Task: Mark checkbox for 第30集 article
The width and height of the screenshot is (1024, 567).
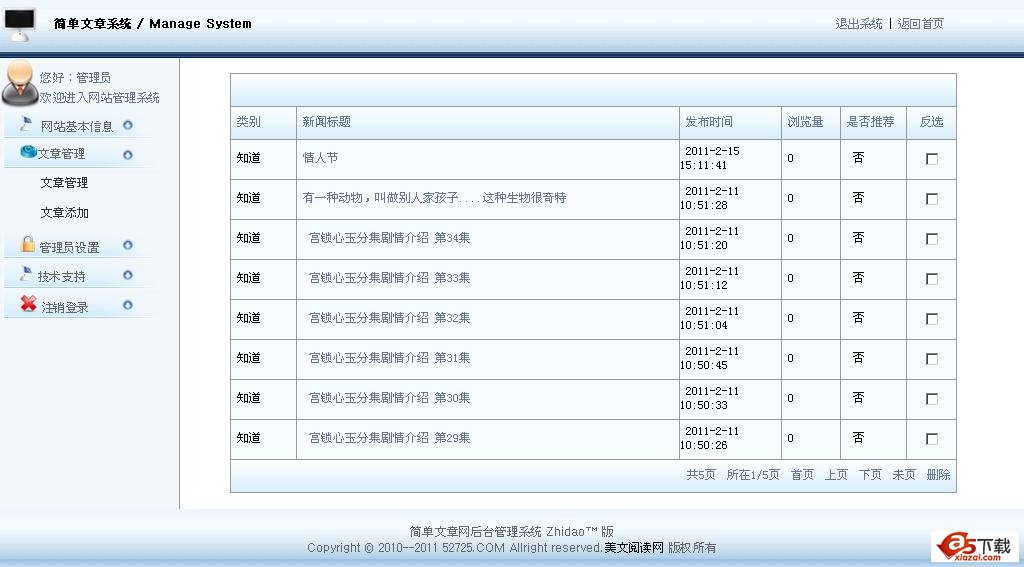Action: pyautogui.click(x=932, y=398)
